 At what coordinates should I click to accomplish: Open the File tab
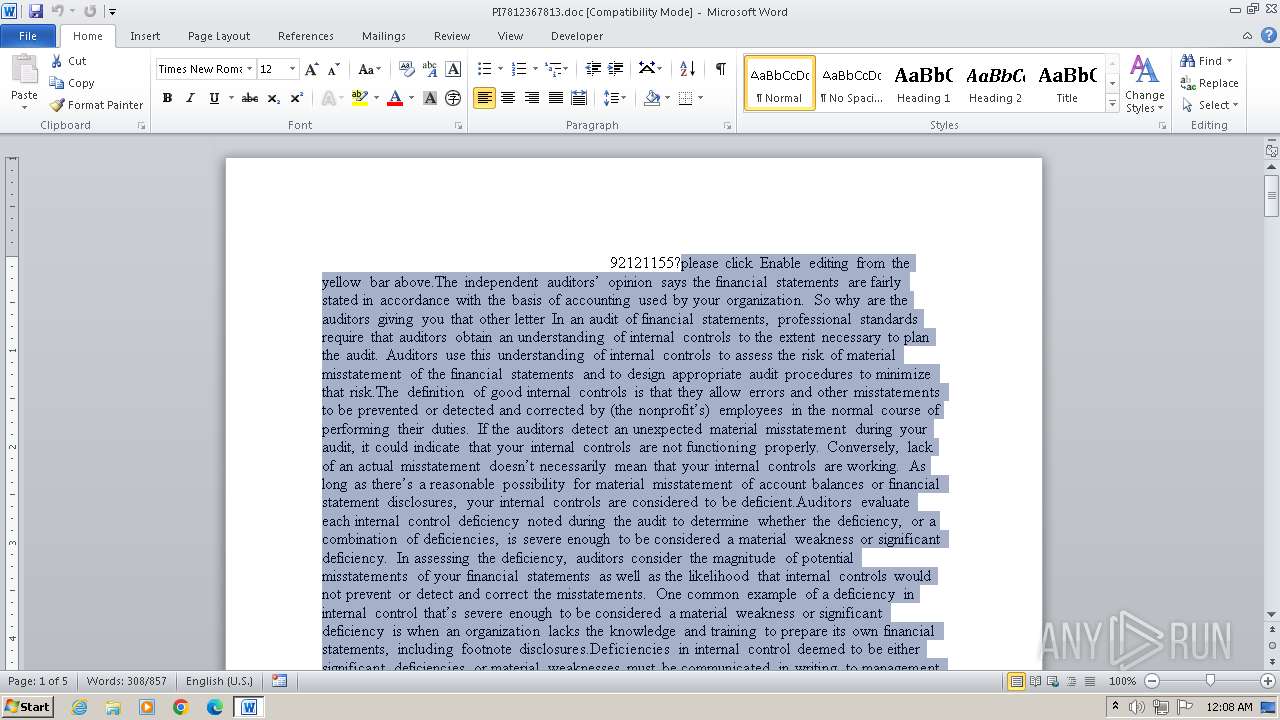pyautogui.click(x=28, y=36)
